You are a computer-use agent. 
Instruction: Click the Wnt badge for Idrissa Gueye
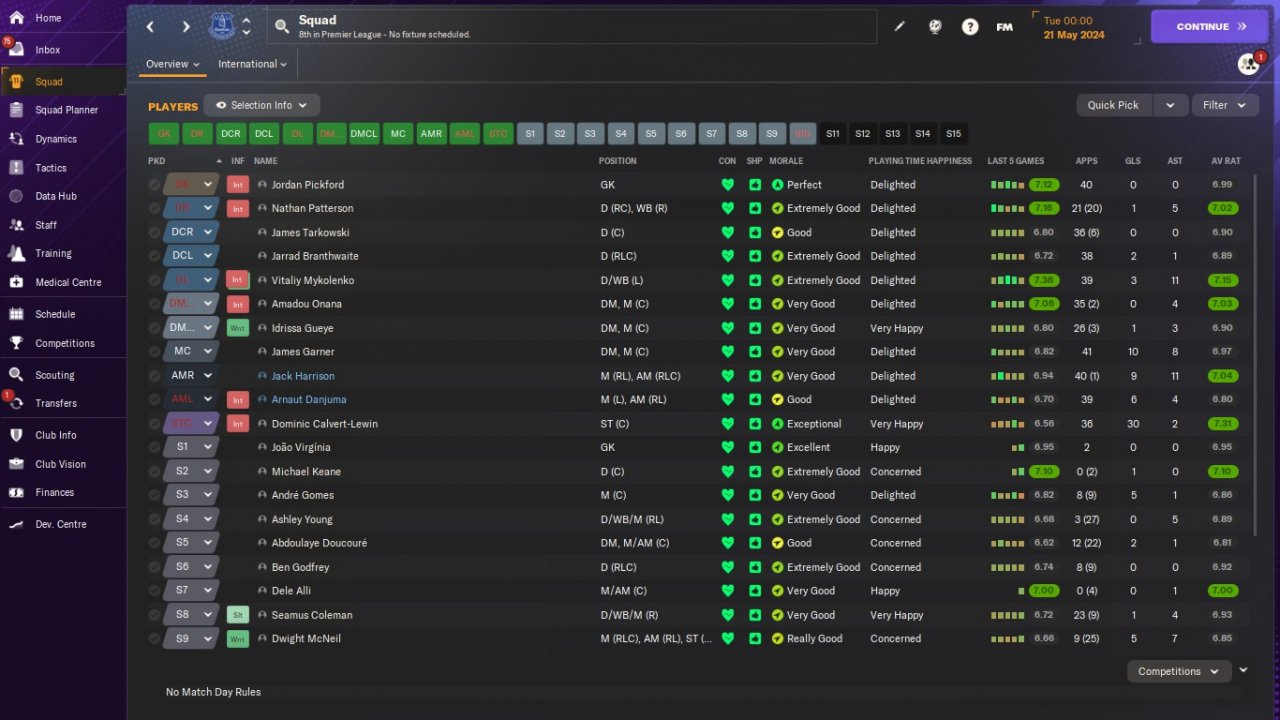point(238,328)
